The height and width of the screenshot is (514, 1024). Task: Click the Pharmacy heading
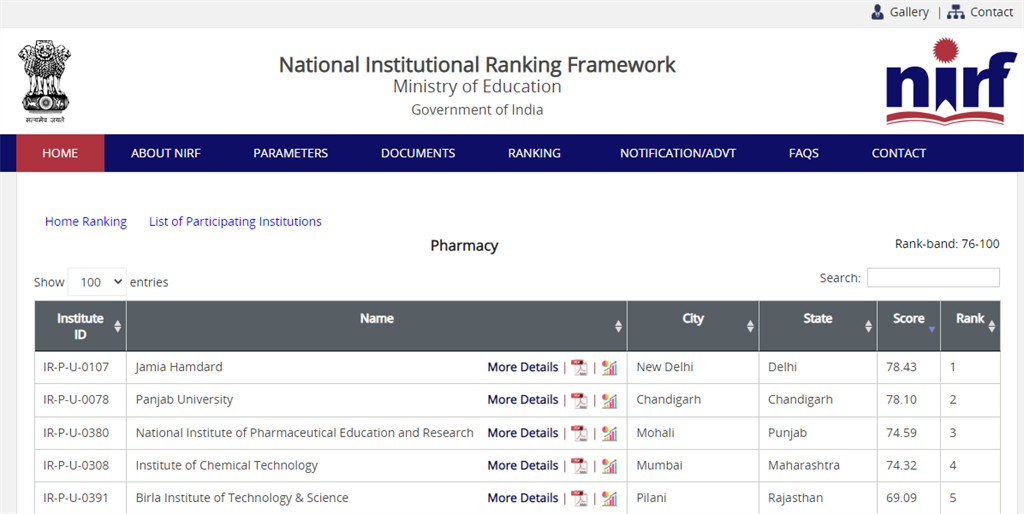[464, 246]
